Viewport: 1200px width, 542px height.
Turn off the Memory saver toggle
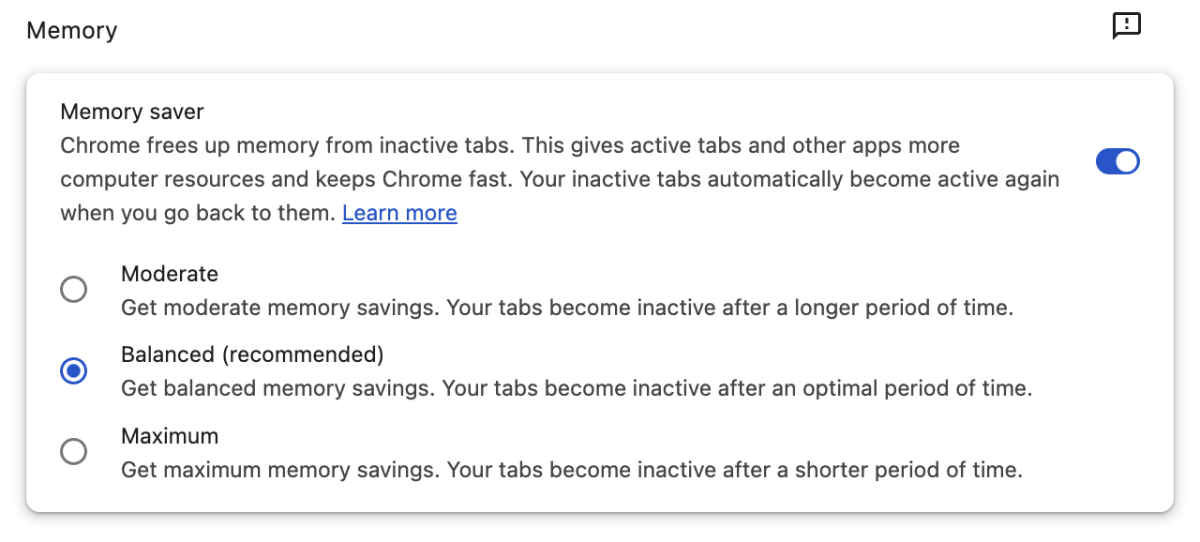coord(1118,161)
